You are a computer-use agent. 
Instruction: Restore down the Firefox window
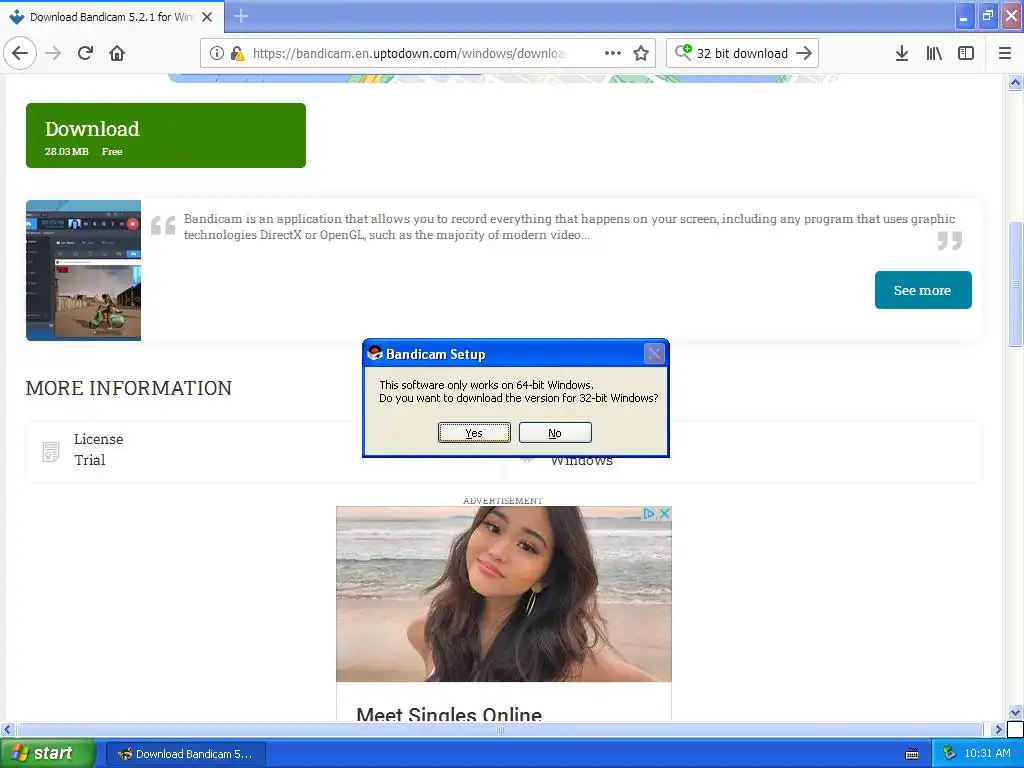point(987,17)
